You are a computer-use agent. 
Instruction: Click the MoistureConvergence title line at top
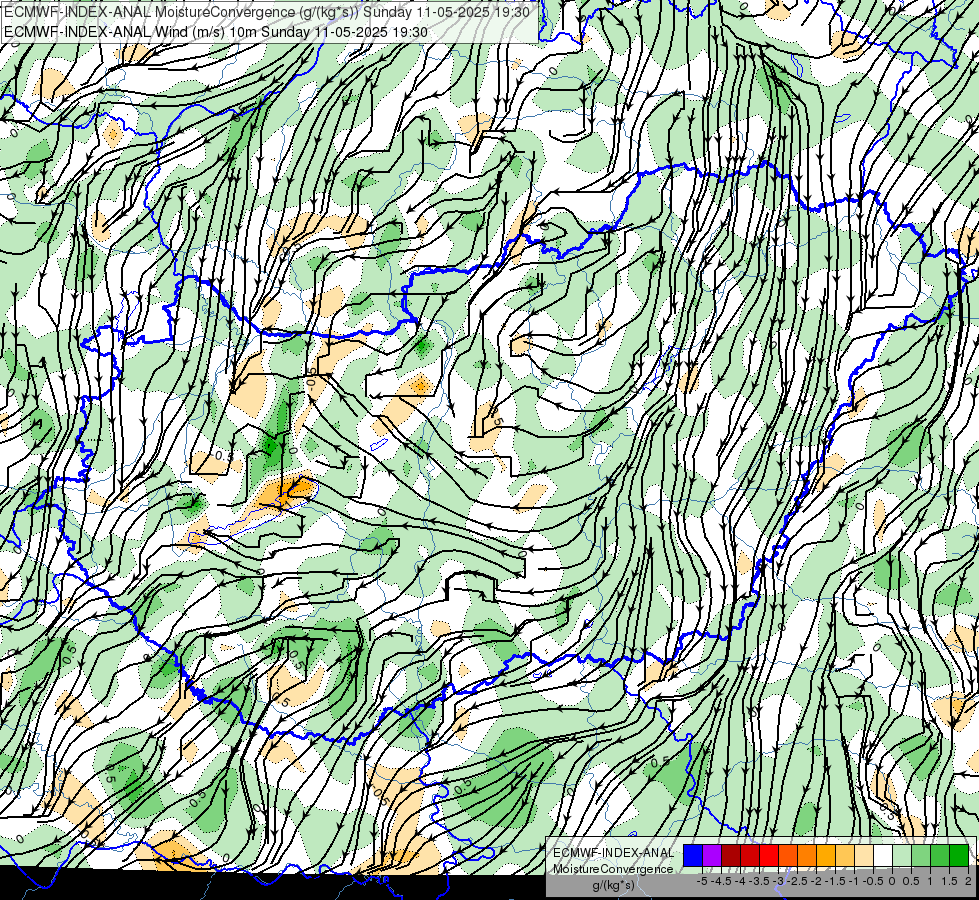tap(267, 12)
